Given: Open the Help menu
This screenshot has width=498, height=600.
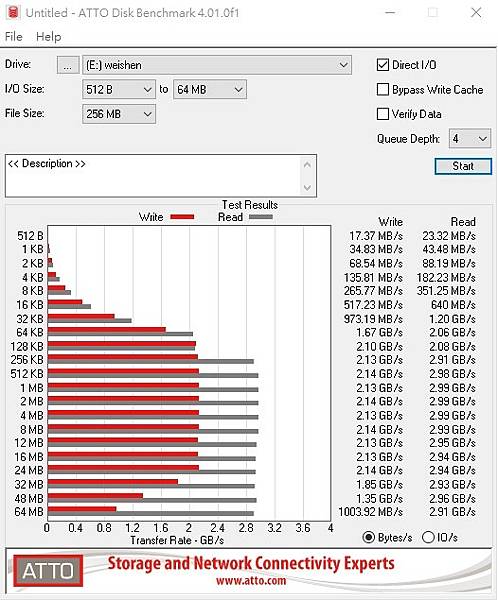Looking at the screenshot, I should pyautogui.click(x=49, y=37).
